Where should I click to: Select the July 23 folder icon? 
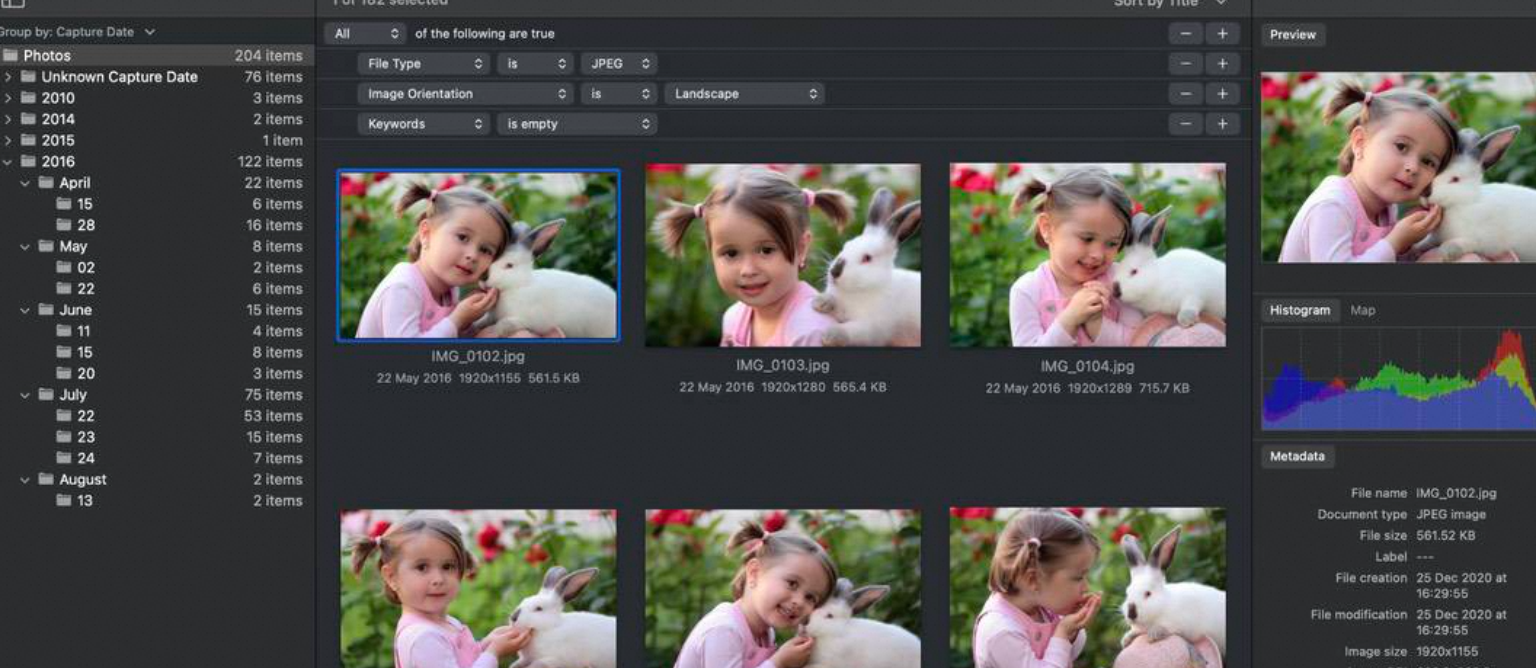coord(64,437)
